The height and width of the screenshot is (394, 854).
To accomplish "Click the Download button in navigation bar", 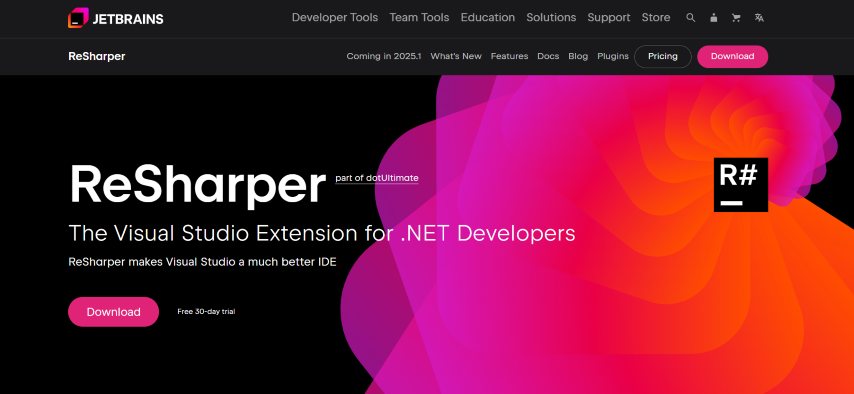I will tap(733, 56).
